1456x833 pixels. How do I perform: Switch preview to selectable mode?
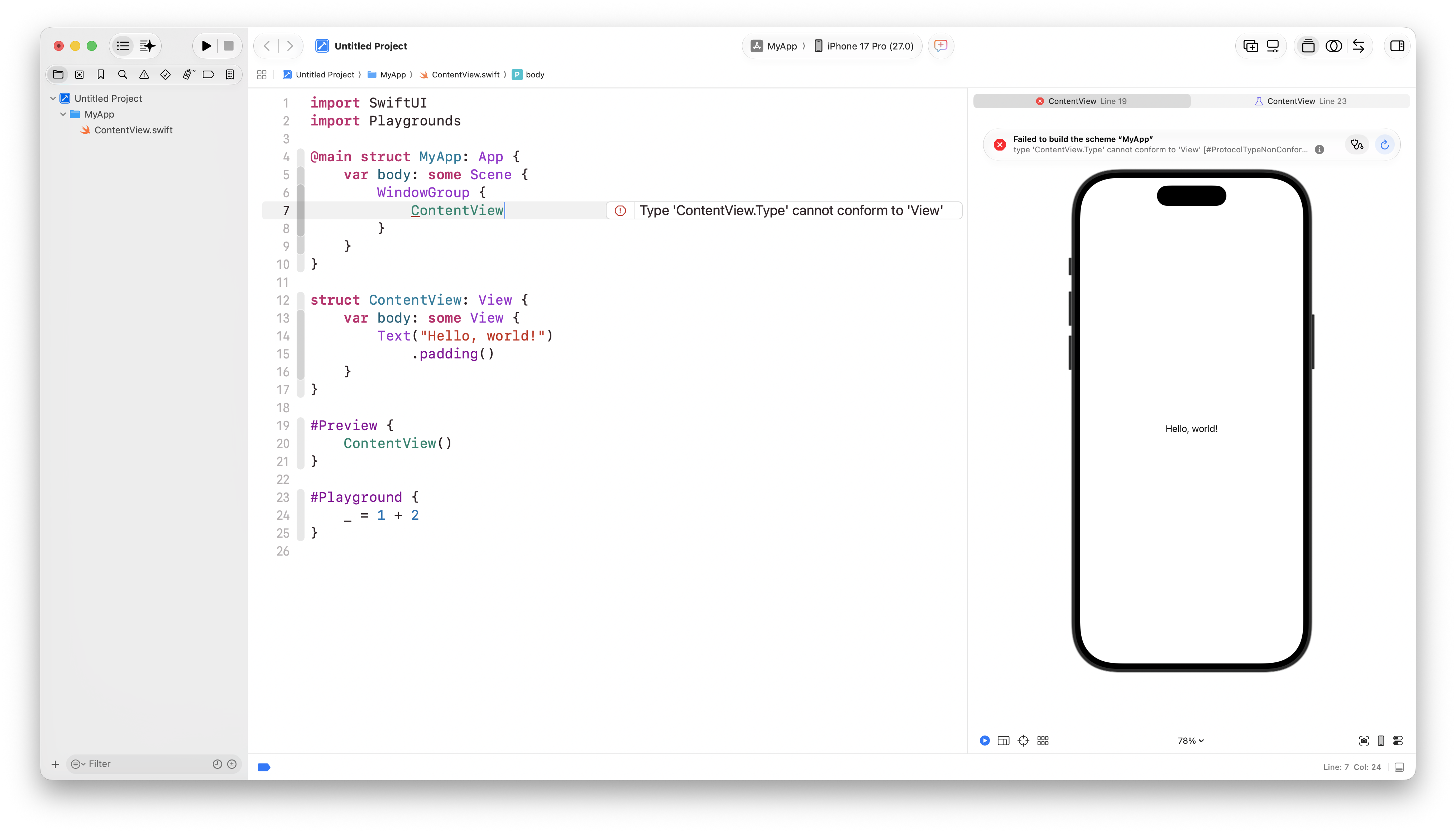1004,740
